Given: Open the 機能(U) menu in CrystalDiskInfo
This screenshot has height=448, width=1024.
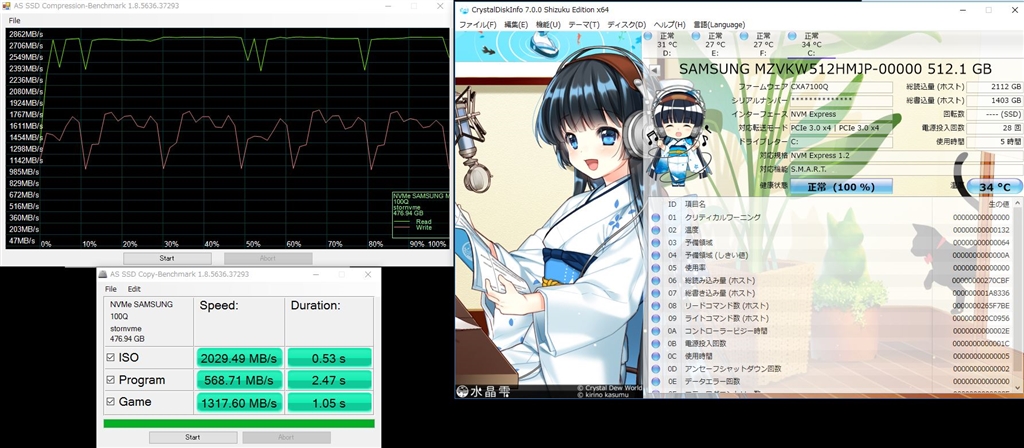Looking at the screenshot, I should pos(548,25).
